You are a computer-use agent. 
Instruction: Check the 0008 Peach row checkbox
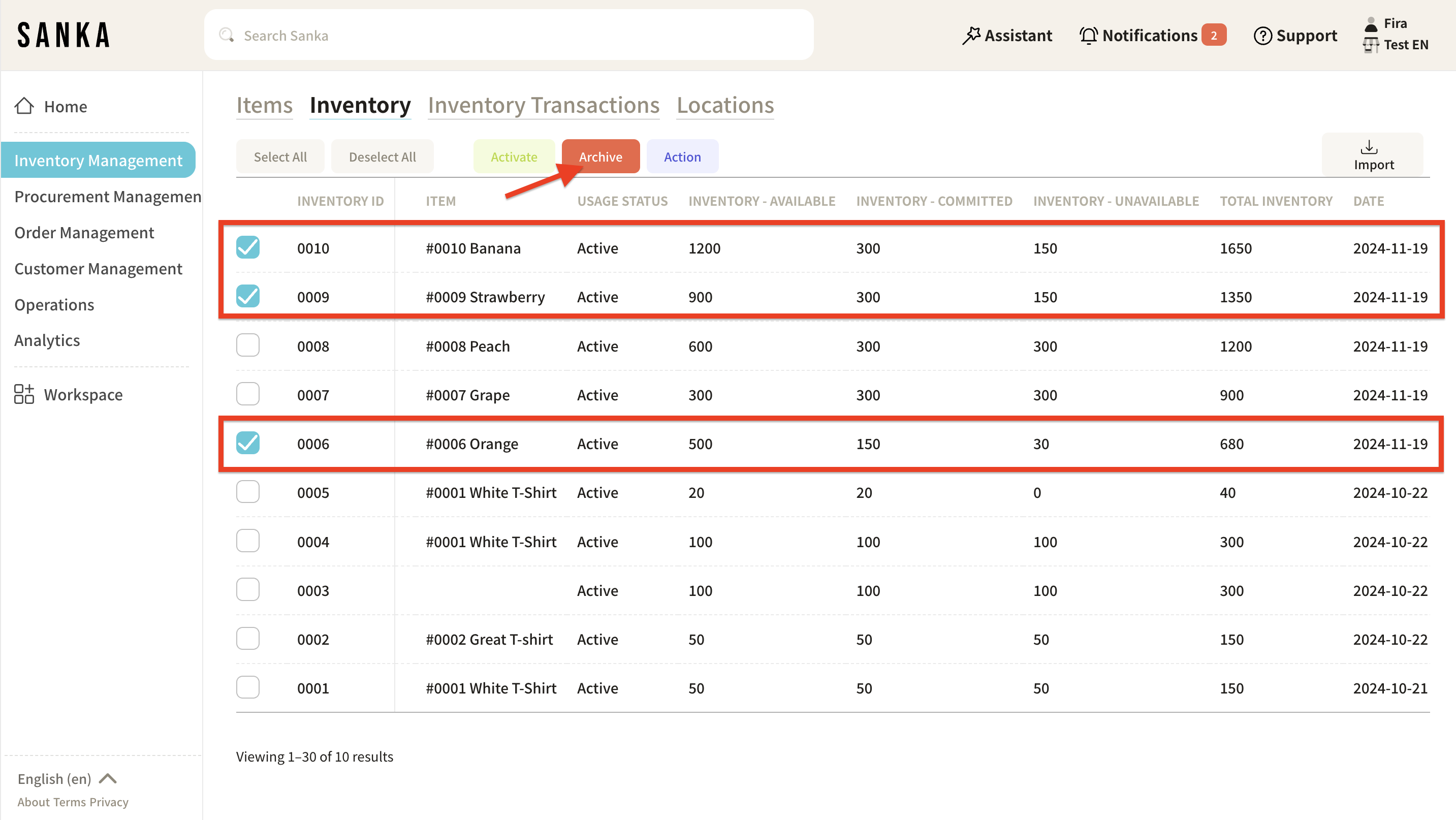coord(247,345)
